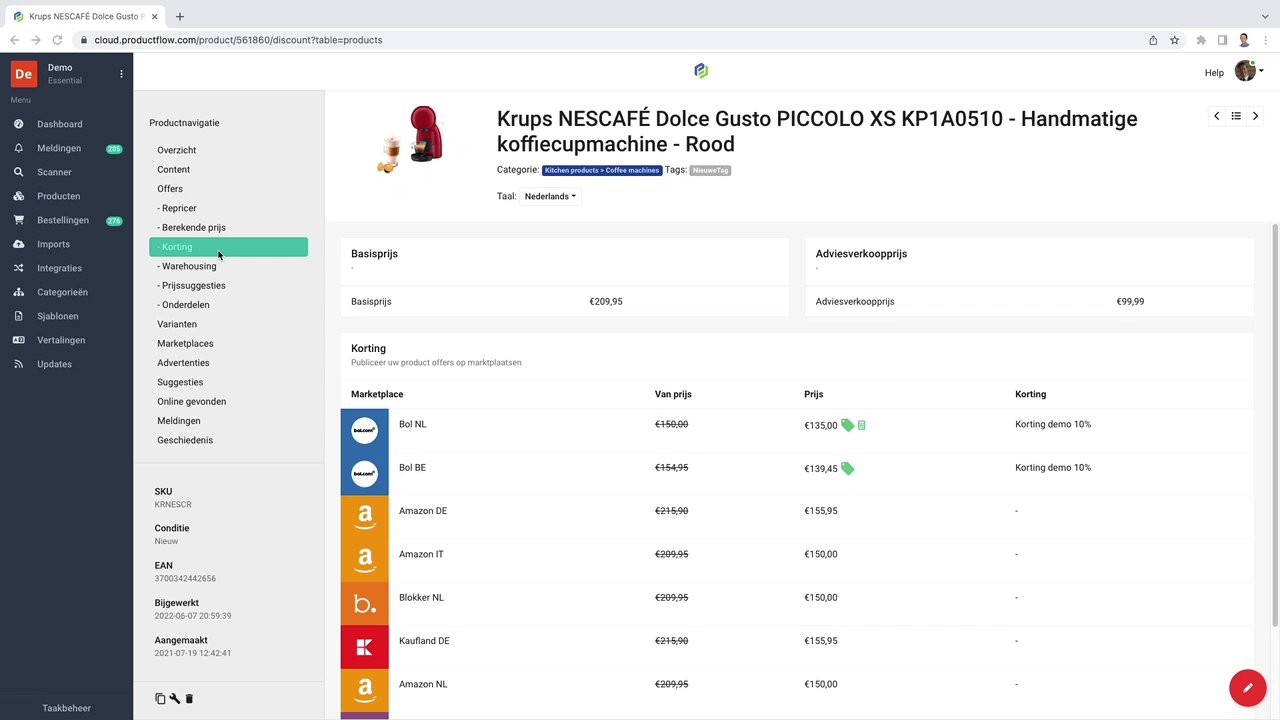Image resolution: width=1280 pixels, height=720 pixels.
Task: Click the Kitchen products > Coffee machines category tag
Action: [602, 170]
